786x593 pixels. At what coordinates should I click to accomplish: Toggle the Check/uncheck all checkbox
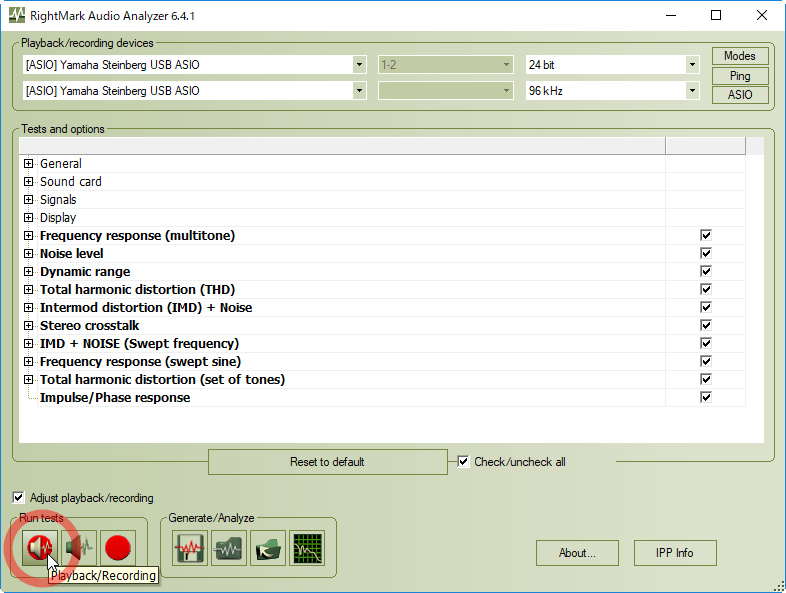[463, 462]
